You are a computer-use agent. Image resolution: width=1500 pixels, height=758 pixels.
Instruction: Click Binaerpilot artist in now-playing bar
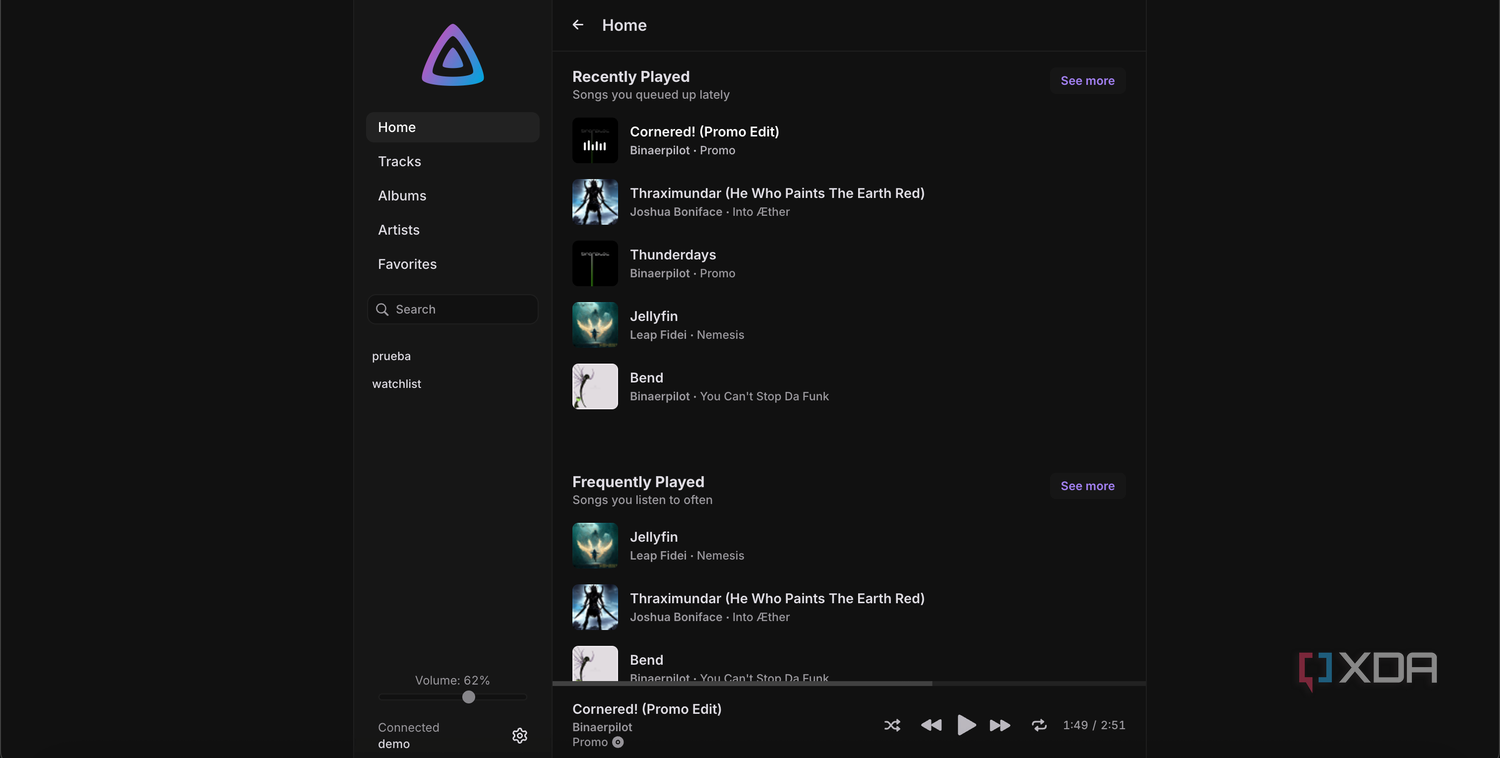603,728
